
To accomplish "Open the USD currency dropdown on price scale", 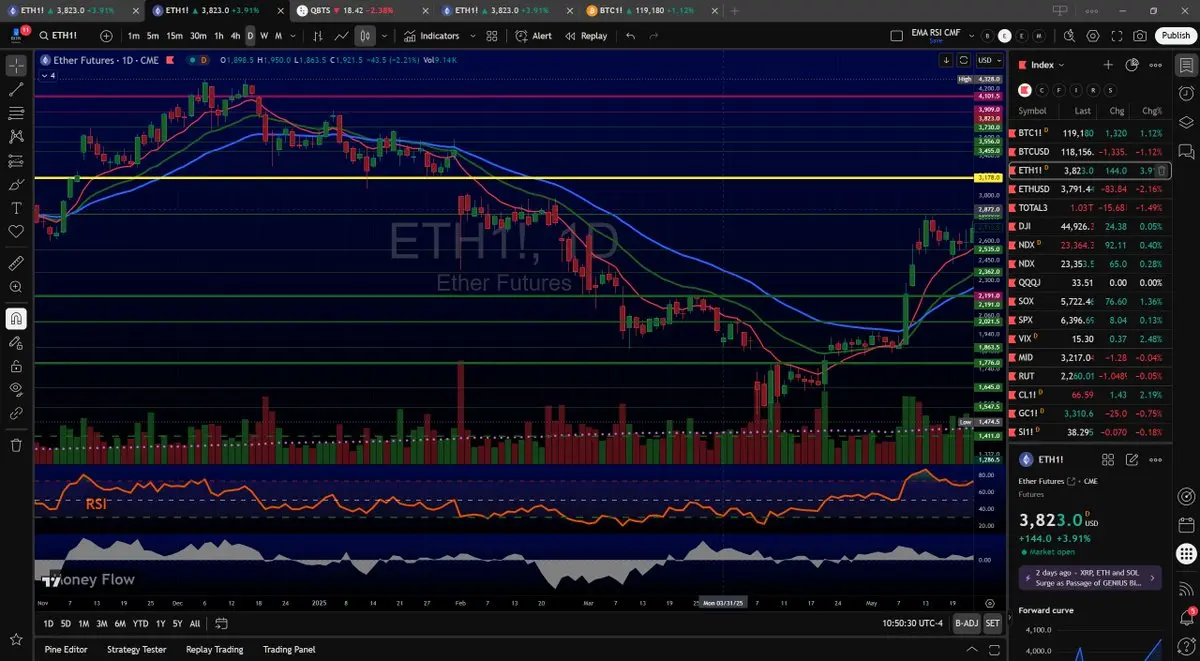I will (988, 60).
